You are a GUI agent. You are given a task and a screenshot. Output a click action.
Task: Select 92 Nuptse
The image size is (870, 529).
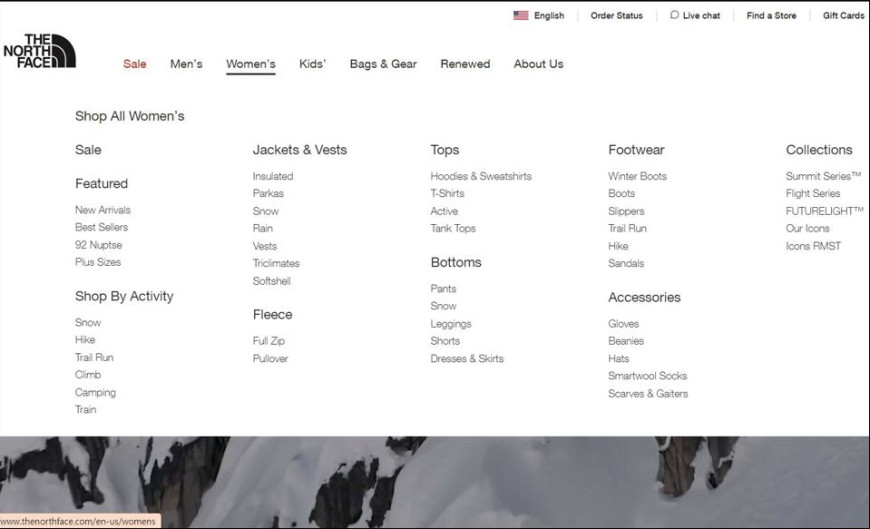tap(98, 245)
